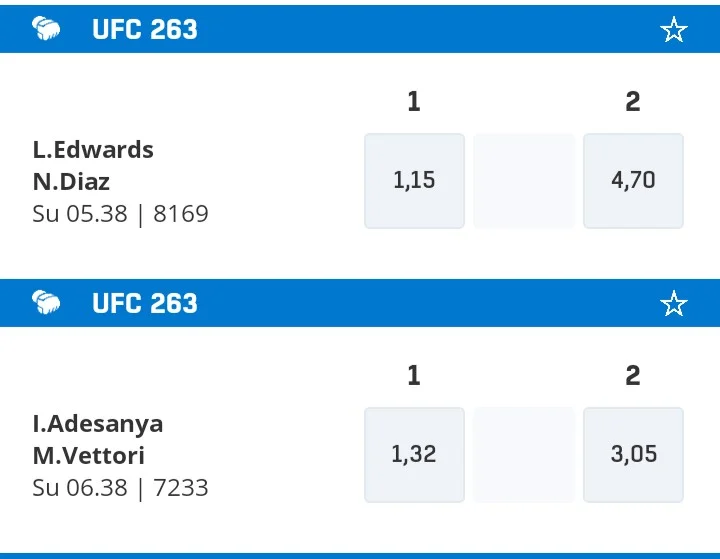Screen dimensions: 720x559
Task: Open the UFC 263 header above L.Edwards
Action: click(145, 30)
